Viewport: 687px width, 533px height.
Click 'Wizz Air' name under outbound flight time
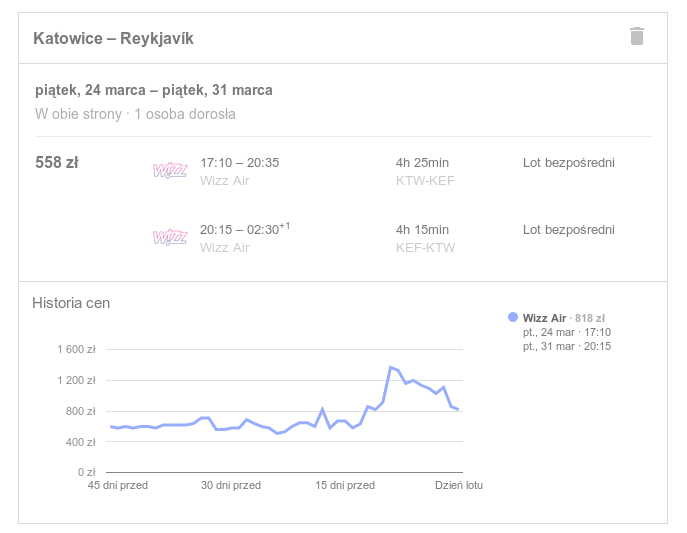coord(225,181)
